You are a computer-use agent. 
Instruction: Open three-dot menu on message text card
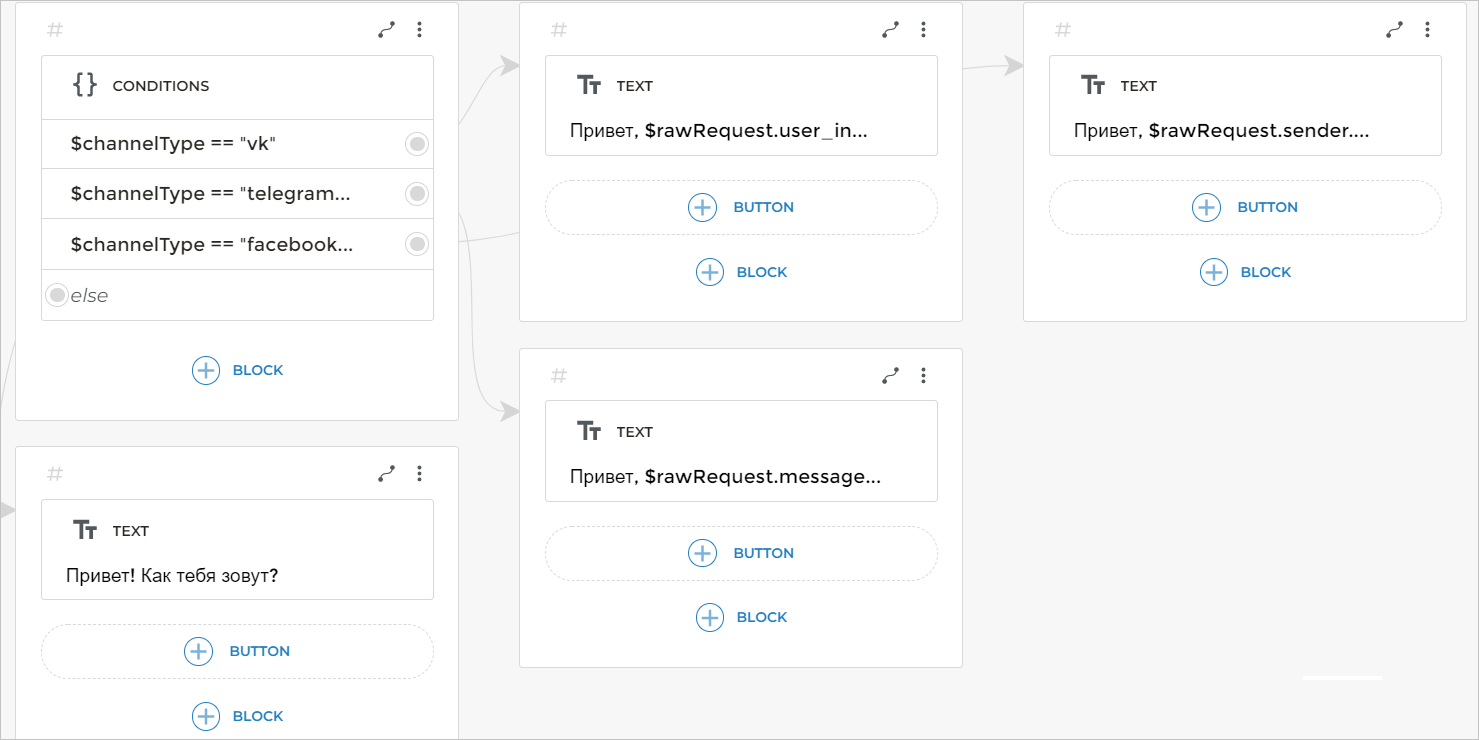[924, 376]
